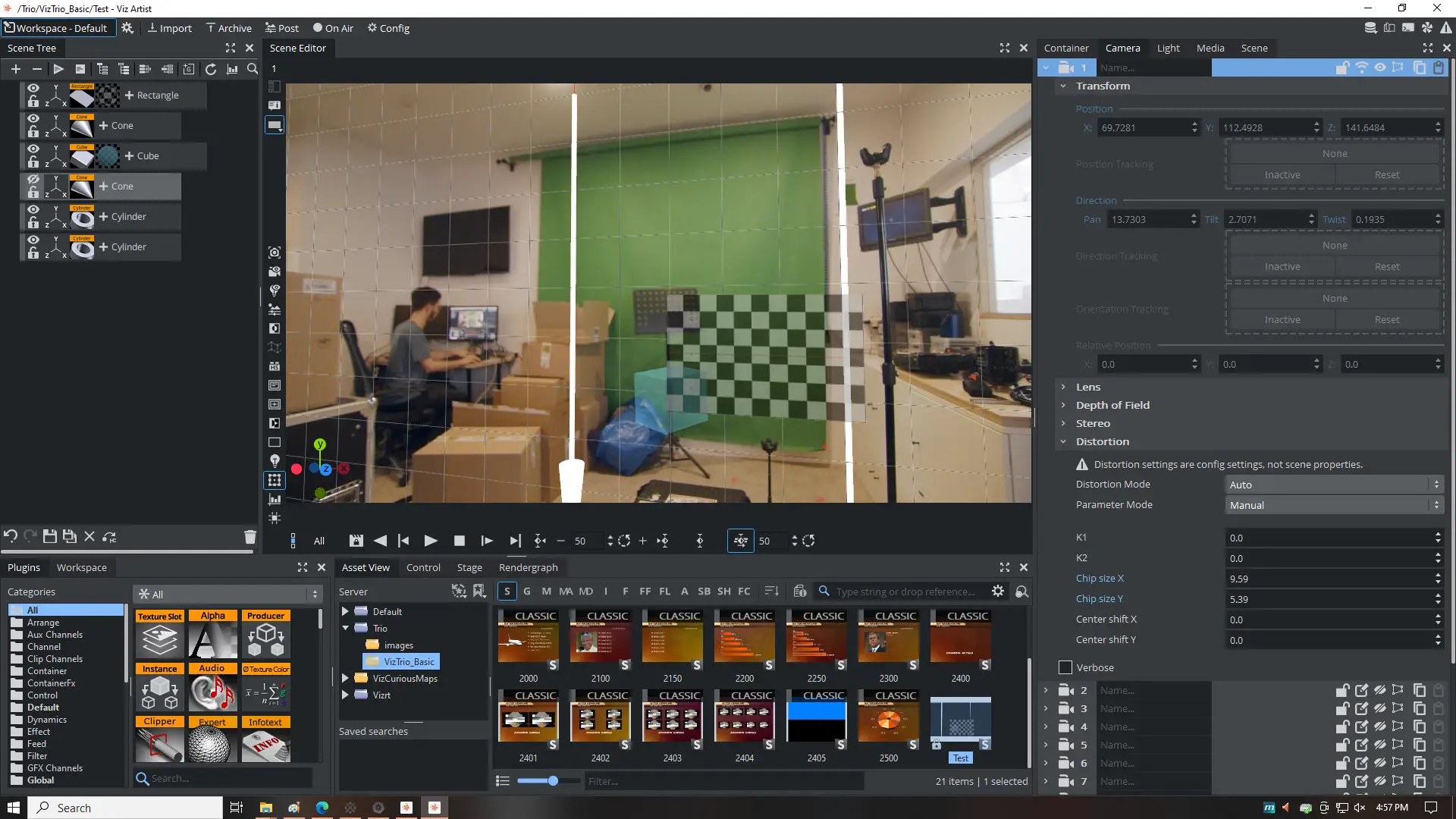
Task: Click the Import button
Action: (169, 28)
